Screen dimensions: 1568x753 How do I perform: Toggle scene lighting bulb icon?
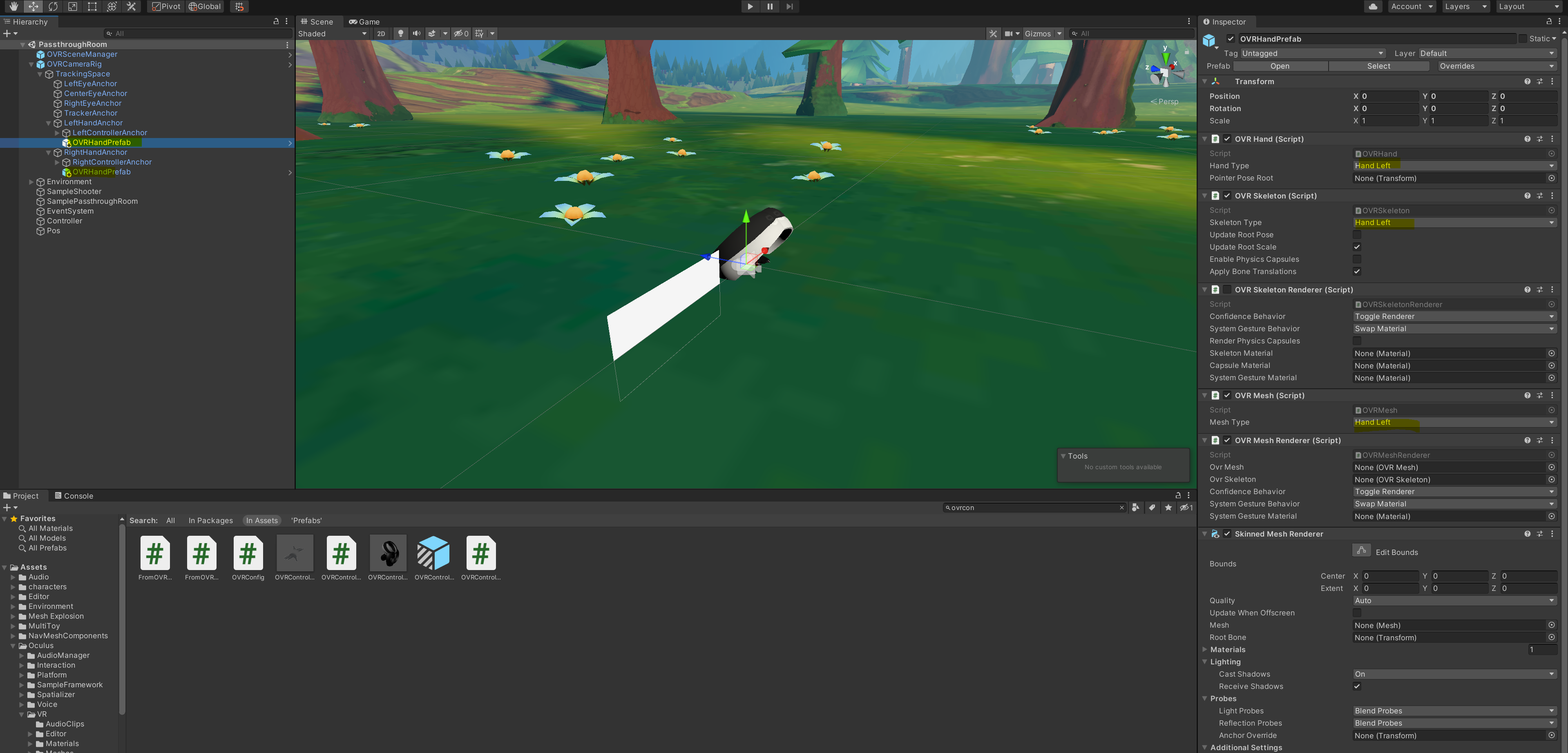[400, 33]
